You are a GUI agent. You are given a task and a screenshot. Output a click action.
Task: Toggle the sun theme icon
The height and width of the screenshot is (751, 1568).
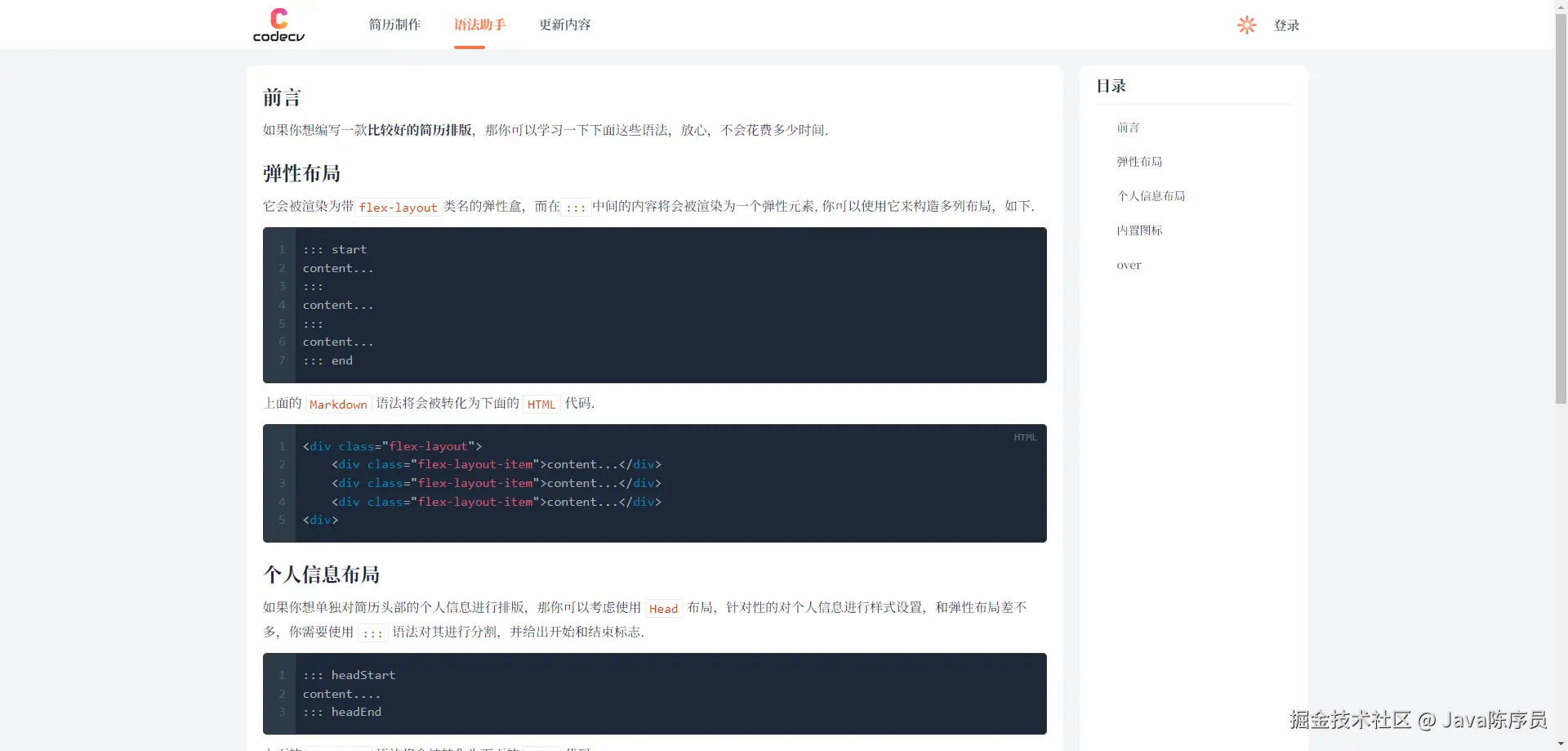[x=1246, y=25]
